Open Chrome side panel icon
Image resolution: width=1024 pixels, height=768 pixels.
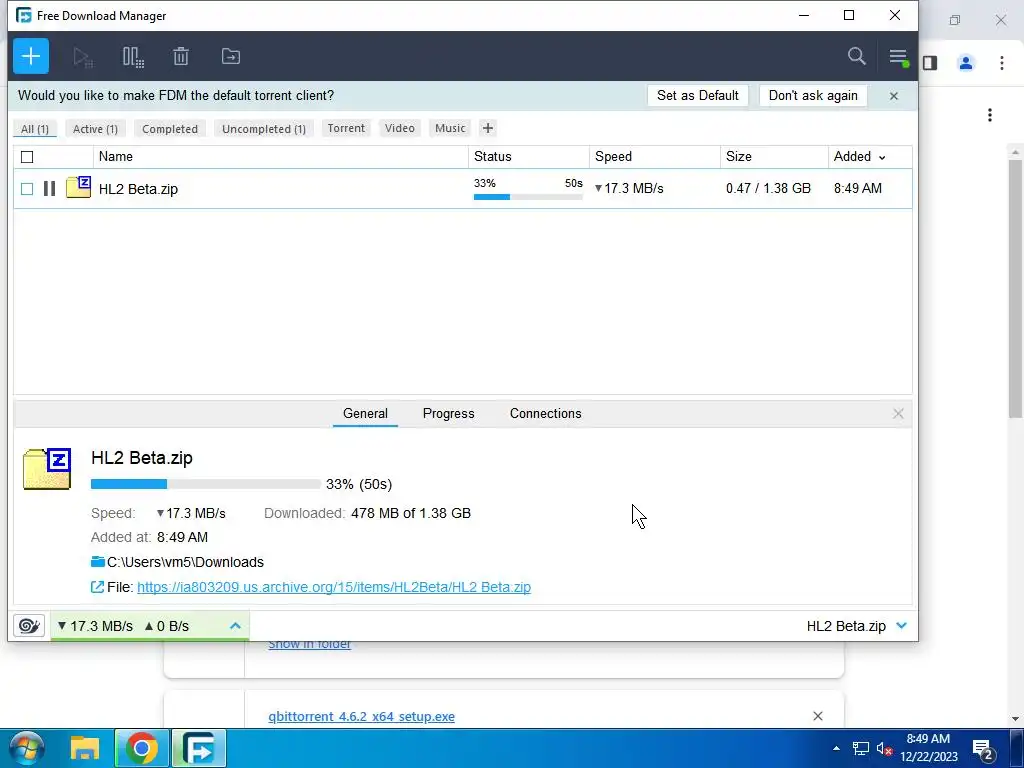coord(930,63)
